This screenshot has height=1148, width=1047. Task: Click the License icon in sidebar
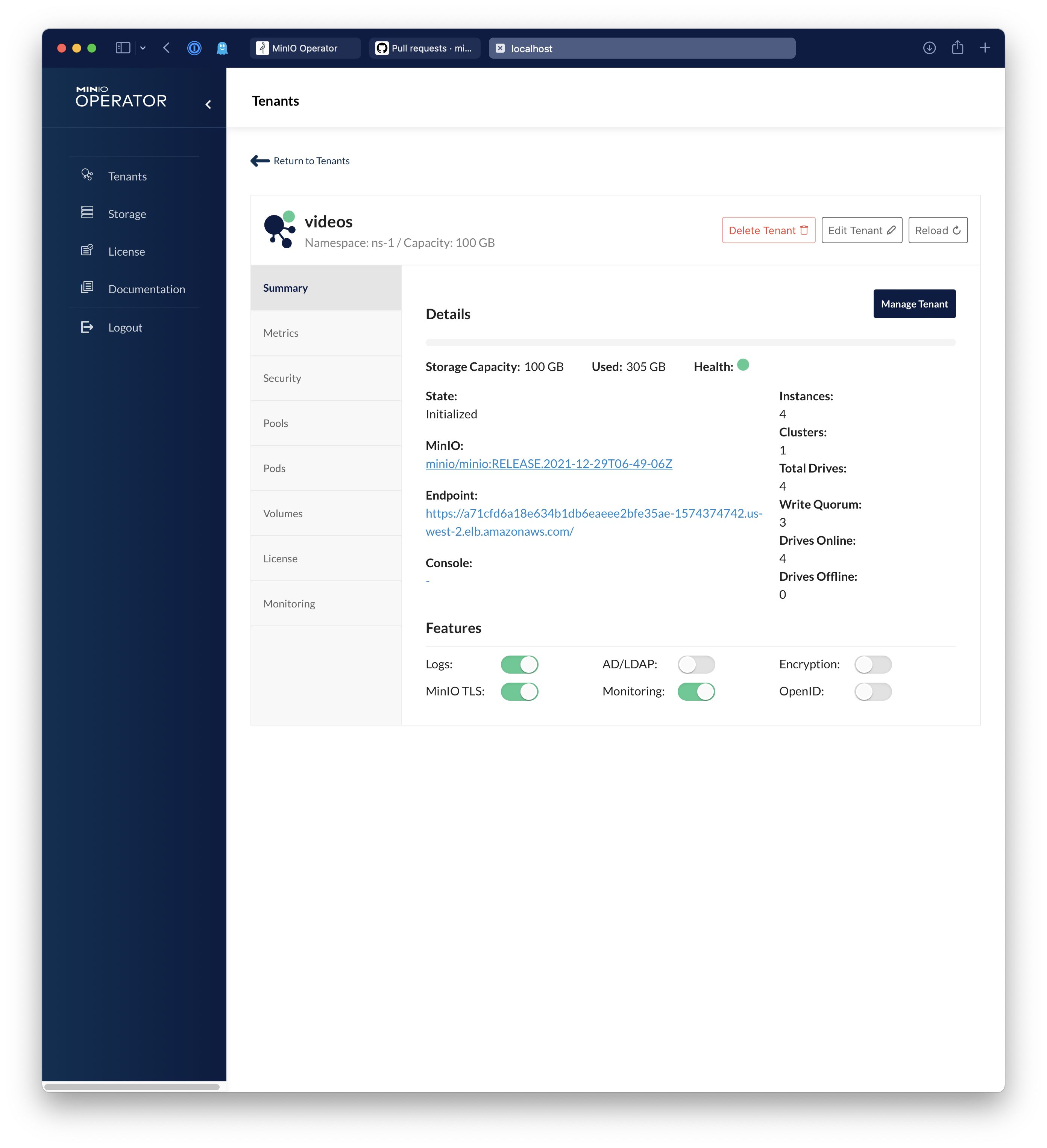pos(87,250)
